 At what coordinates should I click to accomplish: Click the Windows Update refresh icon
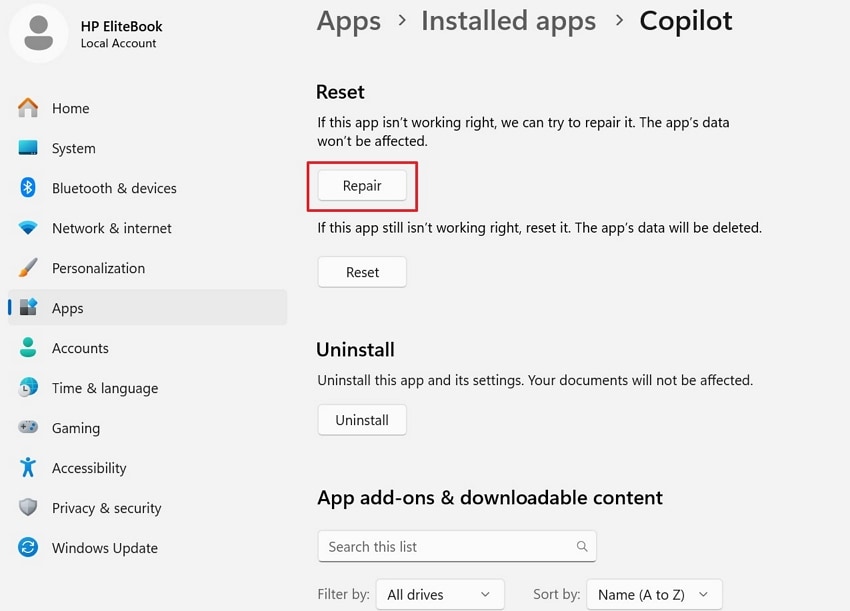(28, 547)
